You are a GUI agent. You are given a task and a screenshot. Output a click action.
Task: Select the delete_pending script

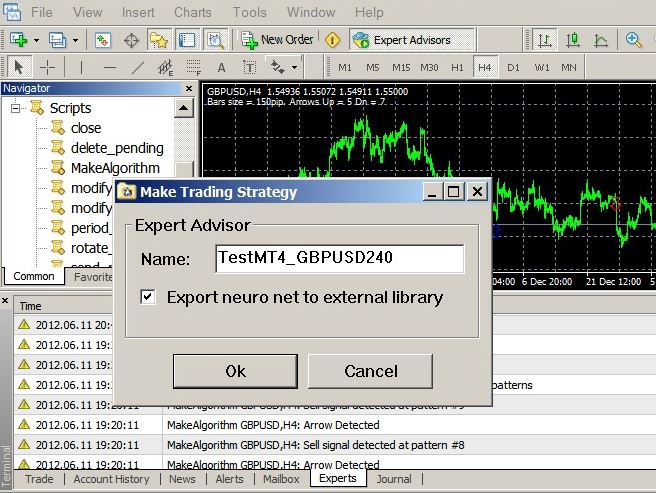(x=117, y=148)
